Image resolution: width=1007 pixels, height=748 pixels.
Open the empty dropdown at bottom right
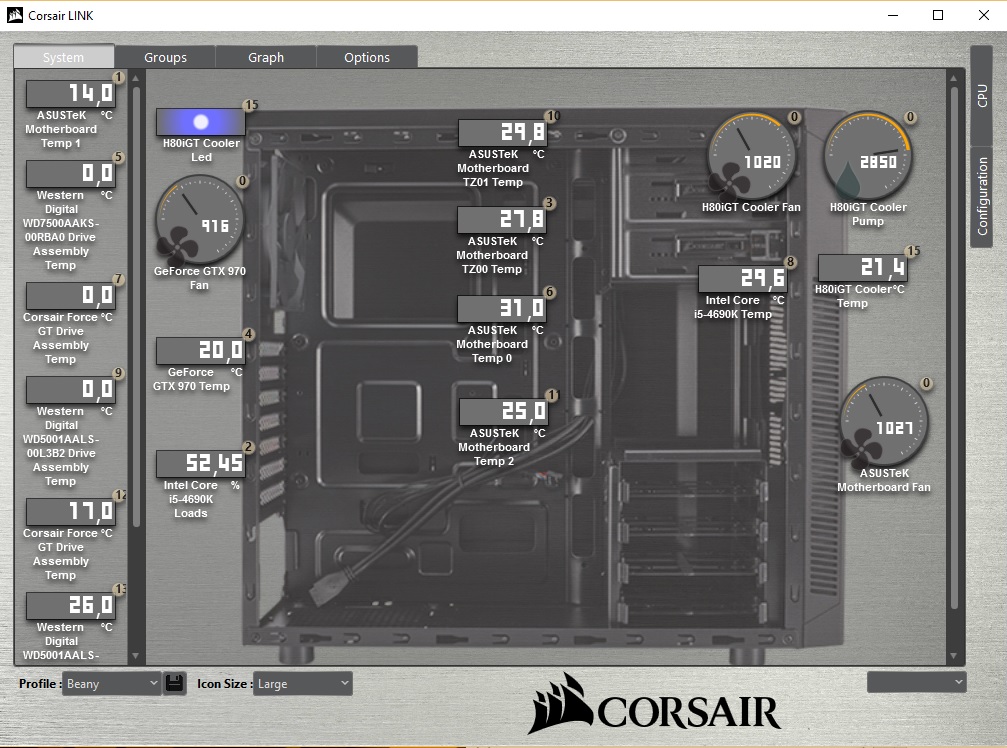[x=916, y=682]
